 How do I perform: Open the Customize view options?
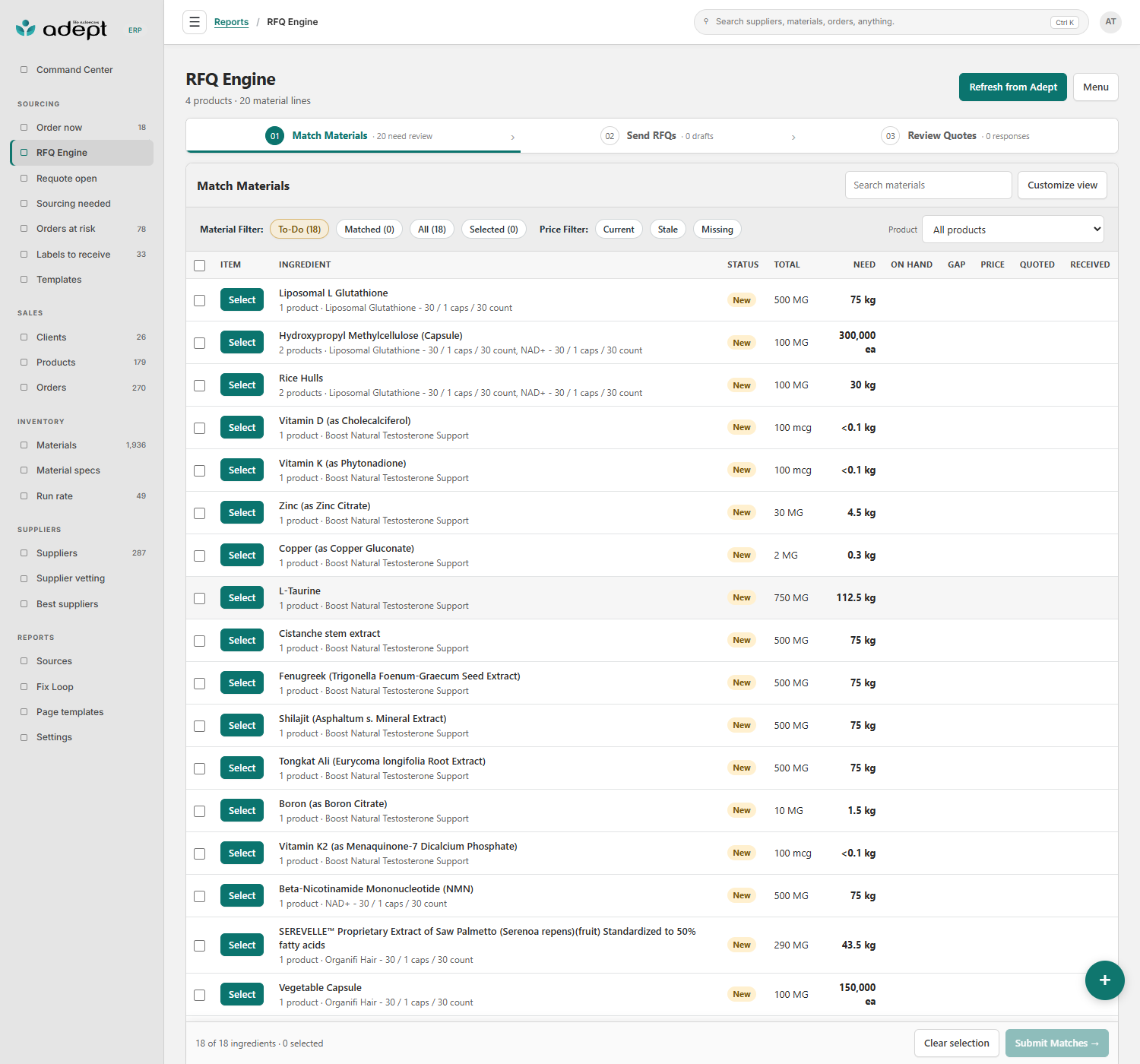click(x=1062, y=185)
